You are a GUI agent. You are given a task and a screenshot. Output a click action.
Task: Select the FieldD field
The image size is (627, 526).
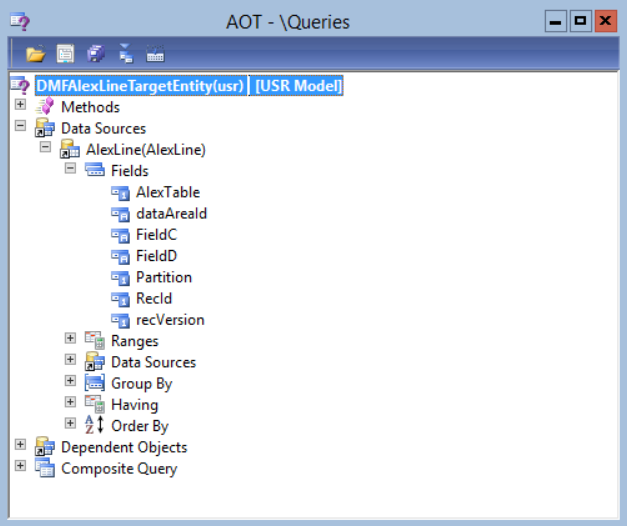click(x=156, y=256)
